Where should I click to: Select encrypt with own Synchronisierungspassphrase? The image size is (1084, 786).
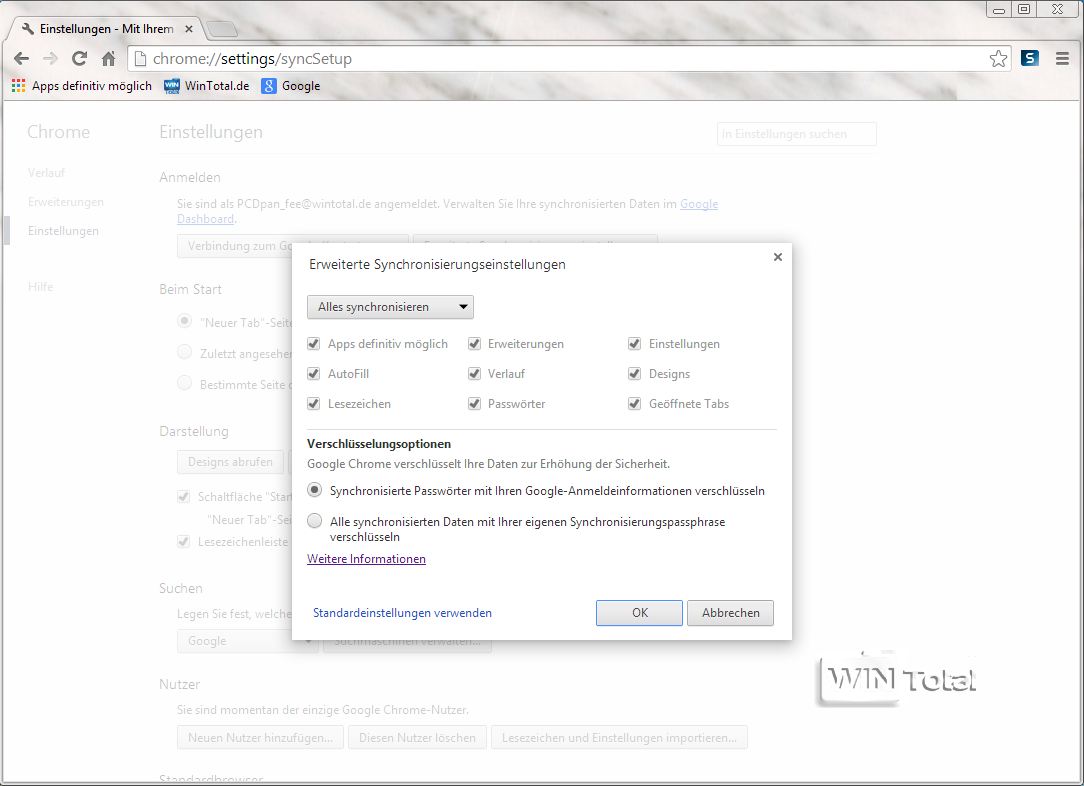pyautogui.click(x=315, y=521)
